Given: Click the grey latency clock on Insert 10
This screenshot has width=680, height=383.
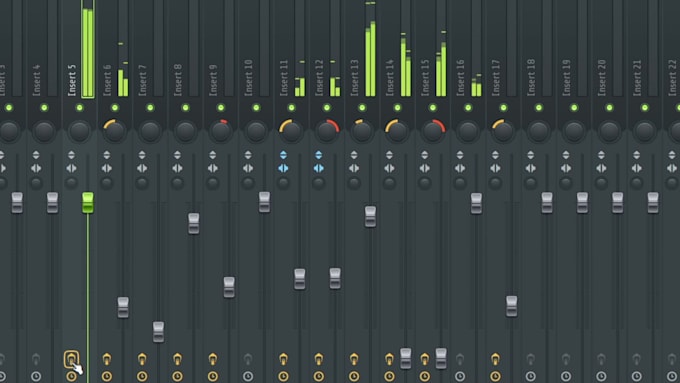Looking at the screenshot, I should point(248,376).
